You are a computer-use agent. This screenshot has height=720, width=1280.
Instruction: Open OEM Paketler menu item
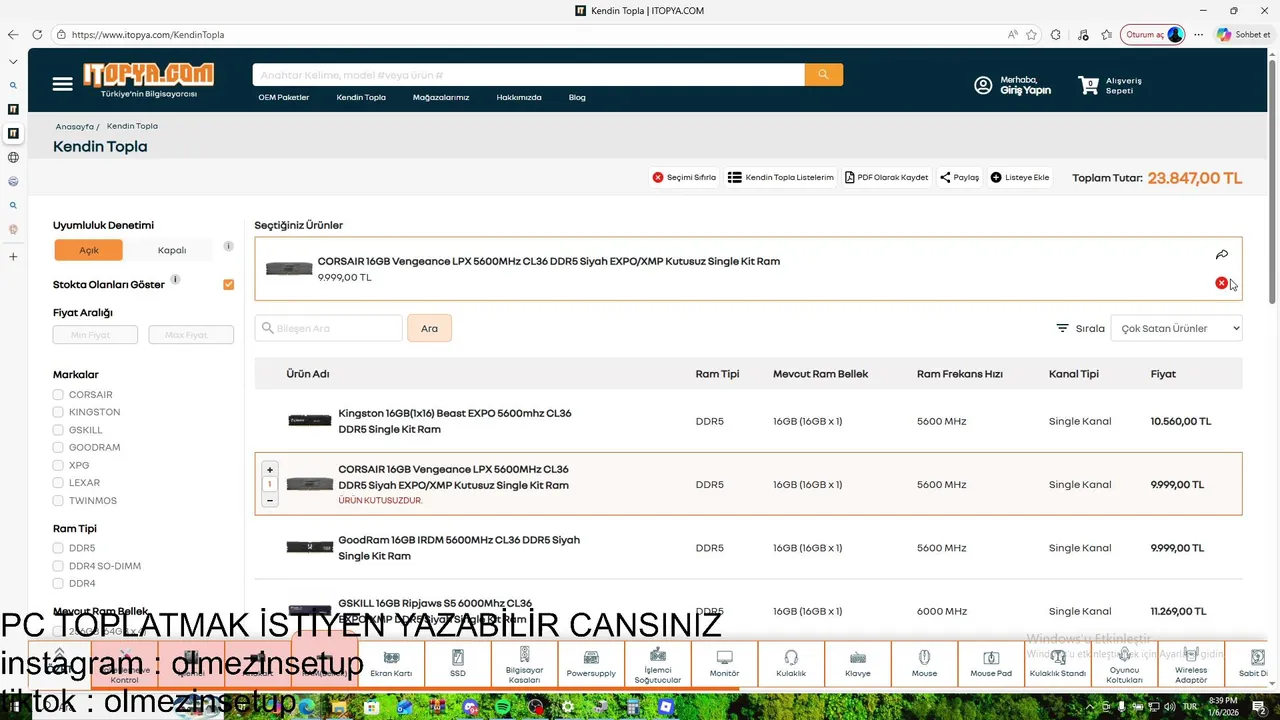(284, 97)
